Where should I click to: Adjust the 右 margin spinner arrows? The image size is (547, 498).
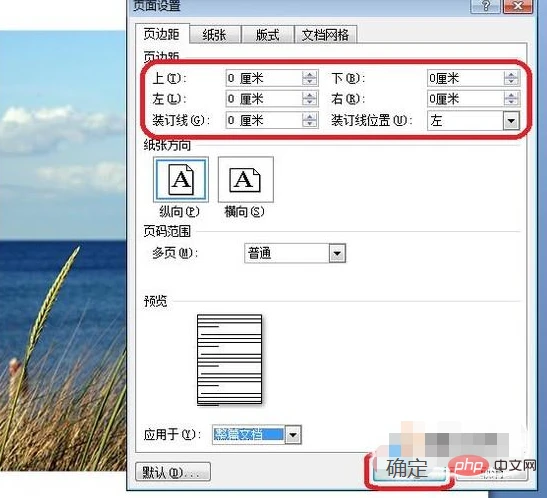[511, 99]
